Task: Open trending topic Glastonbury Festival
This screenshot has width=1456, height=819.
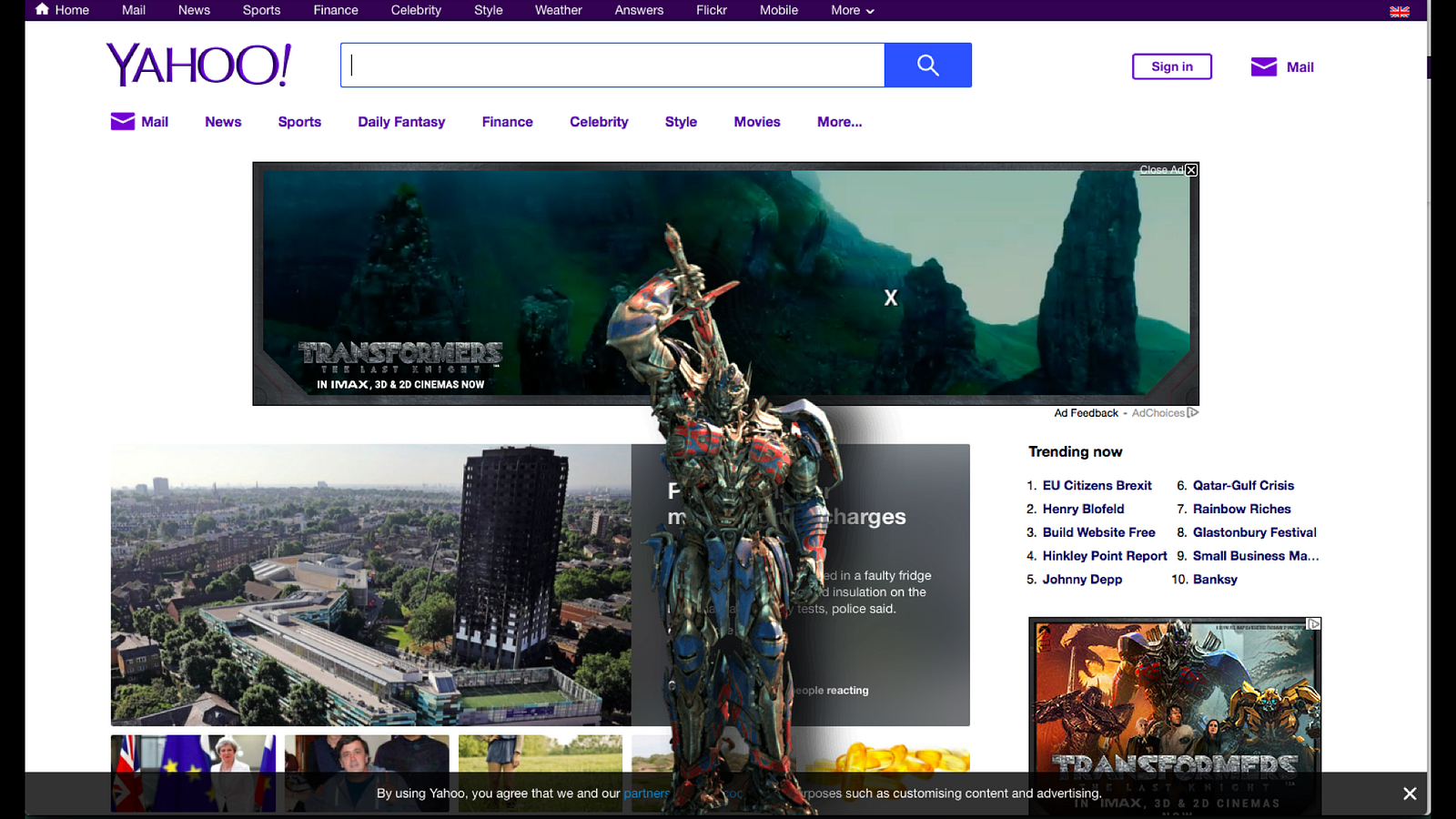Action: [x=1255, y=533]
